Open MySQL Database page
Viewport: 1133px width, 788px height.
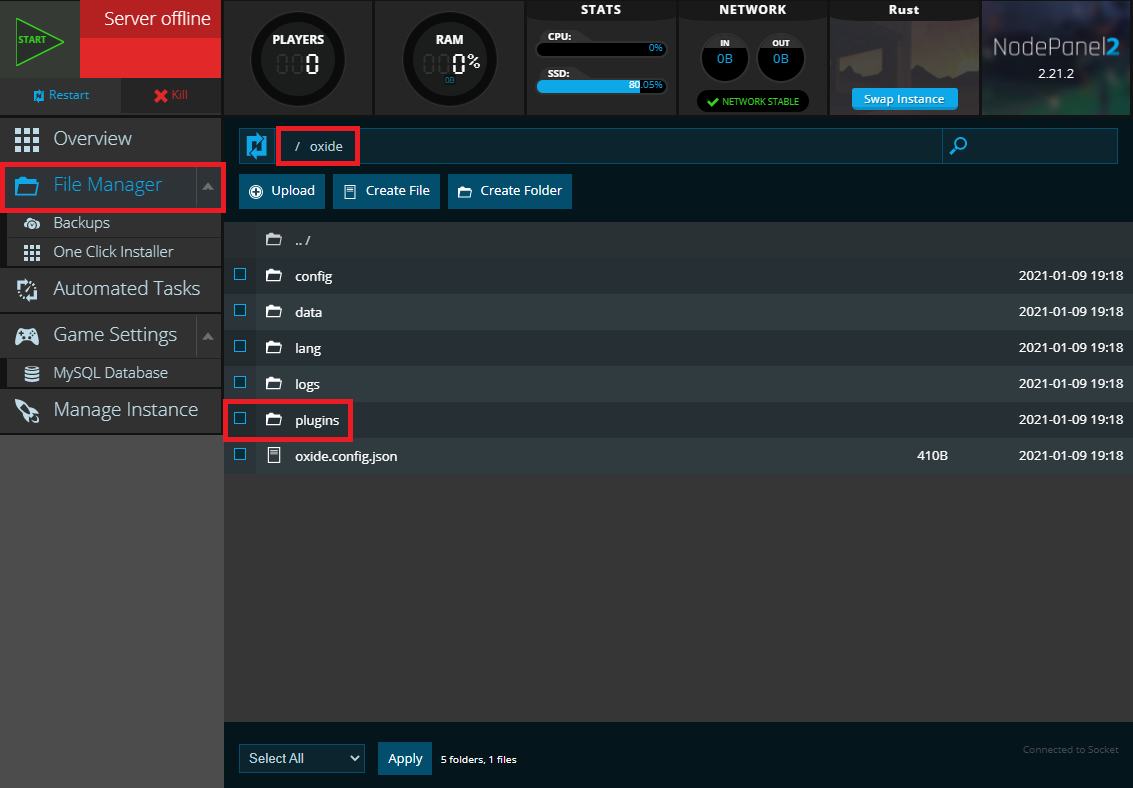point(114,373)
